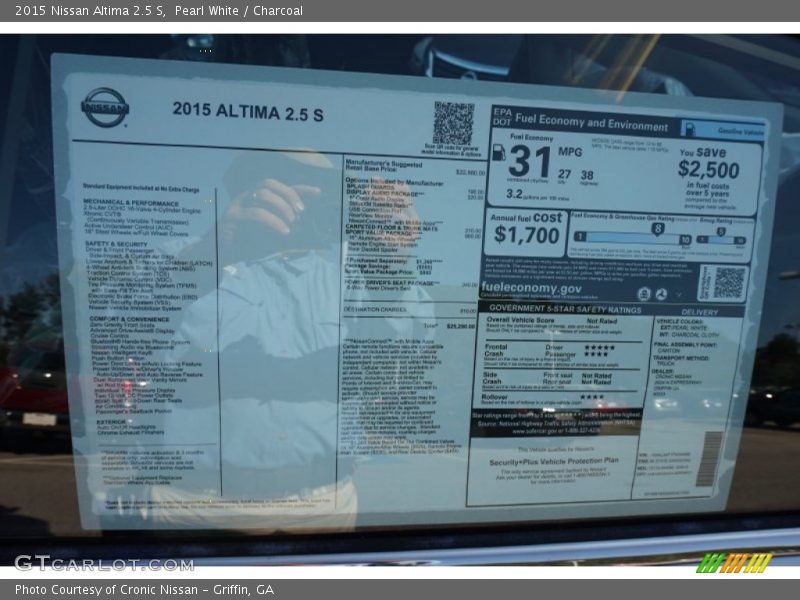
Task: Click 'Fuel Economy and Environment' header
Action: click(591, 122)
